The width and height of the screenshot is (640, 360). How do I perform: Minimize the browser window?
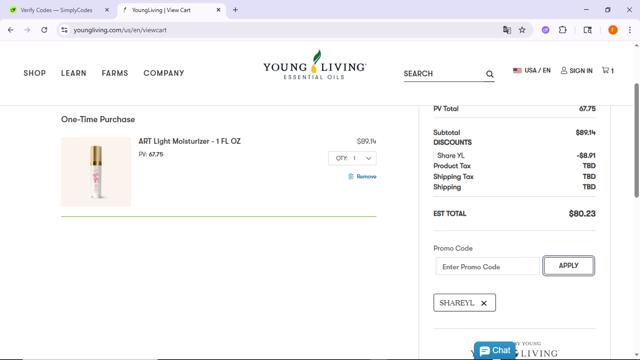pos(586,10)
